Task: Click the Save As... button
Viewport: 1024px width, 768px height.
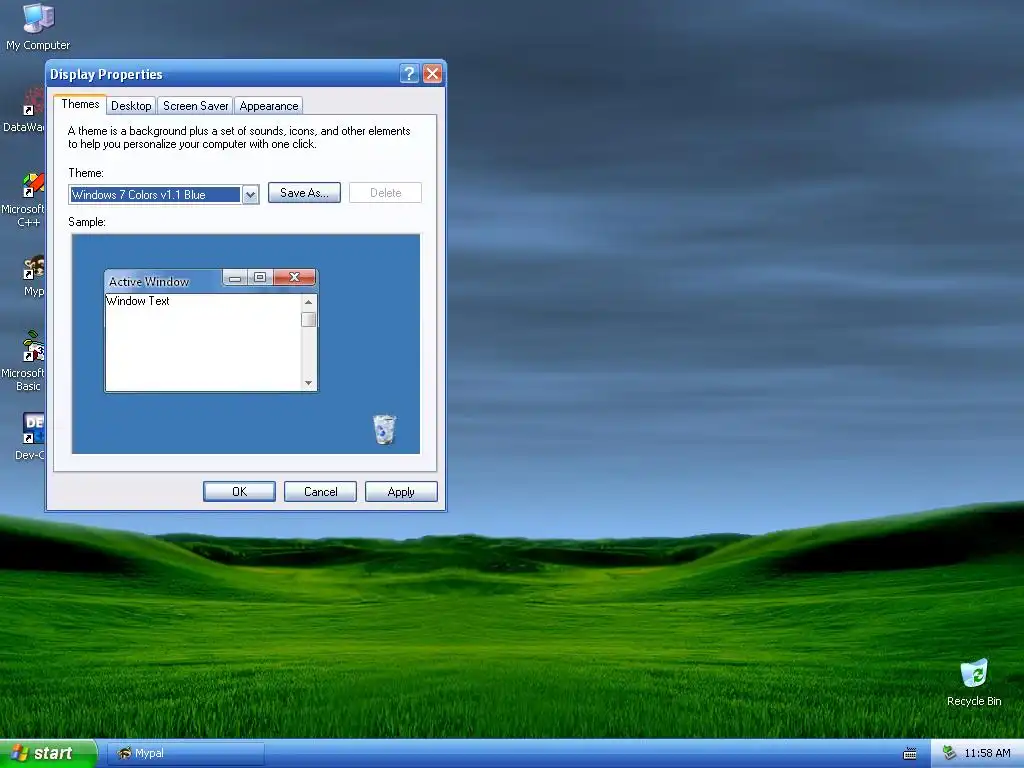Action: point(304,193)
